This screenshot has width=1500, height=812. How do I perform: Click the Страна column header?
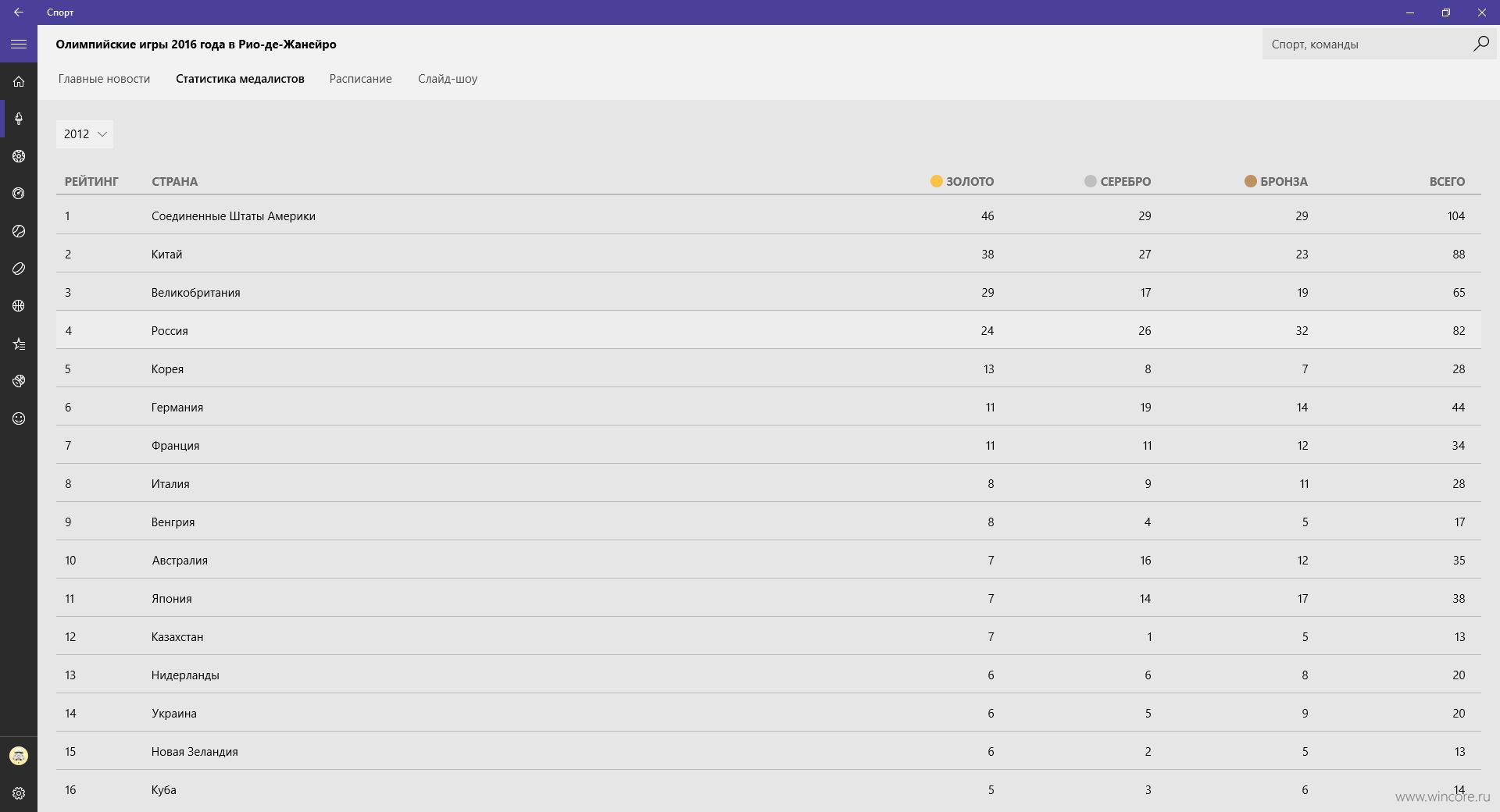174,181
